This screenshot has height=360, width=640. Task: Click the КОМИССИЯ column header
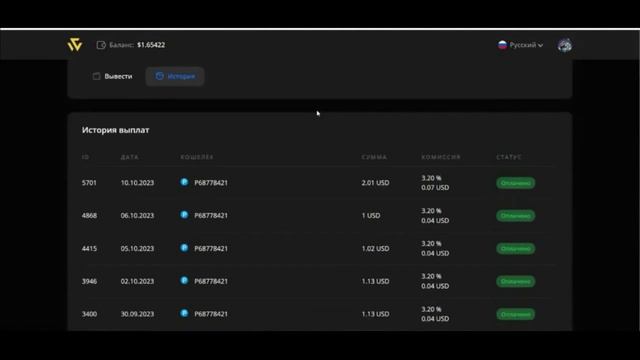pos(441,157)
